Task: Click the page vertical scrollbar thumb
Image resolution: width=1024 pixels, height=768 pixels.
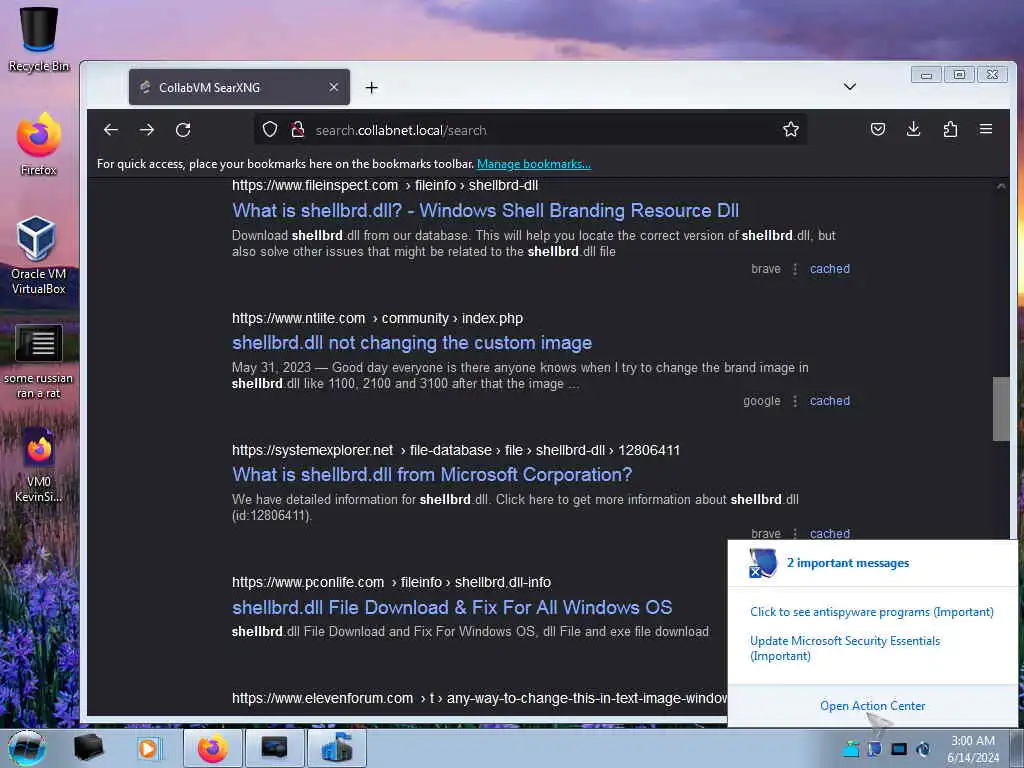Action: (x=1001, y=409)
